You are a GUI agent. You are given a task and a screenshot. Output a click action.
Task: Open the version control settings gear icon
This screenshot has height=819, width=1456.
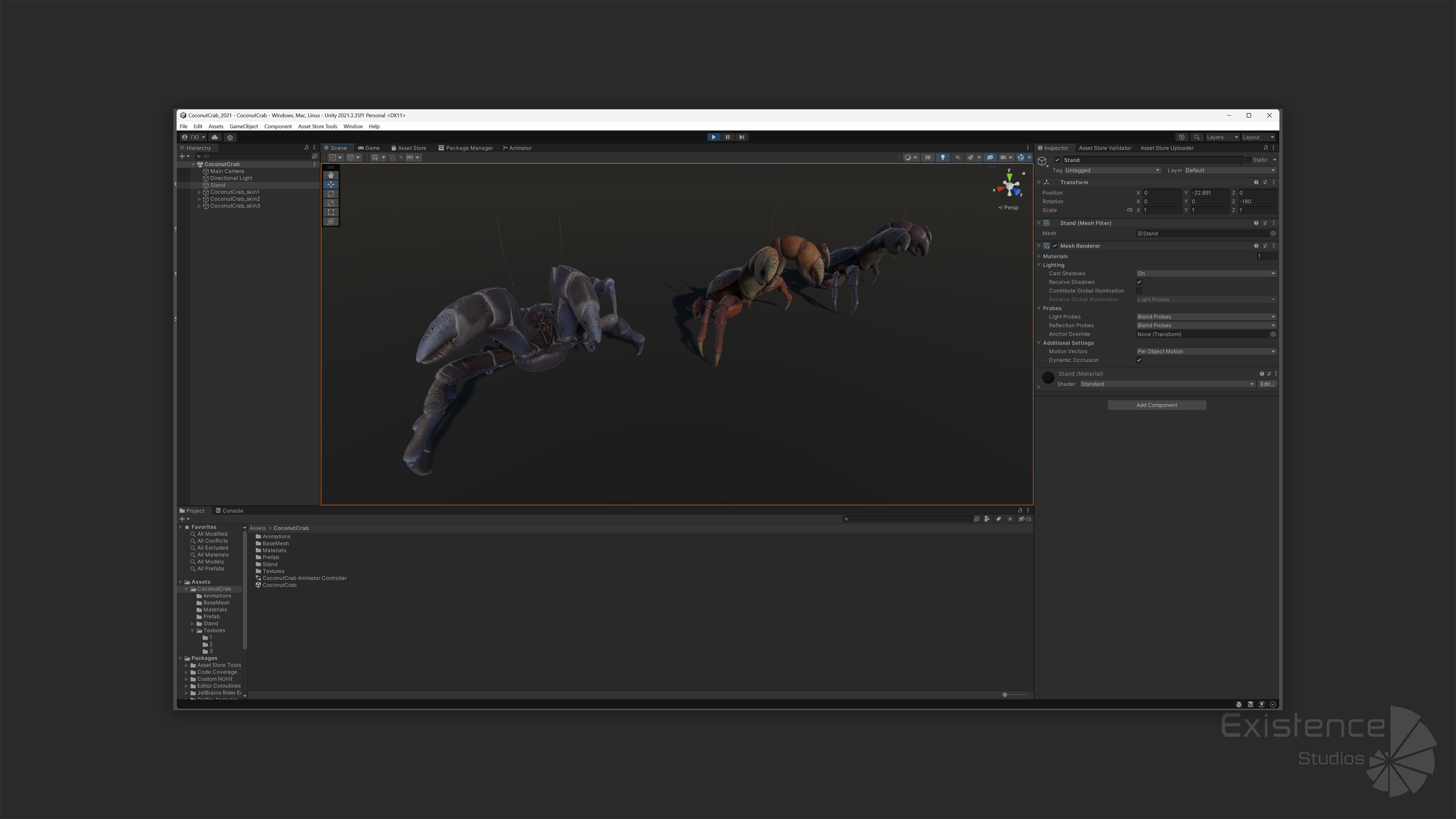point(230,137)
